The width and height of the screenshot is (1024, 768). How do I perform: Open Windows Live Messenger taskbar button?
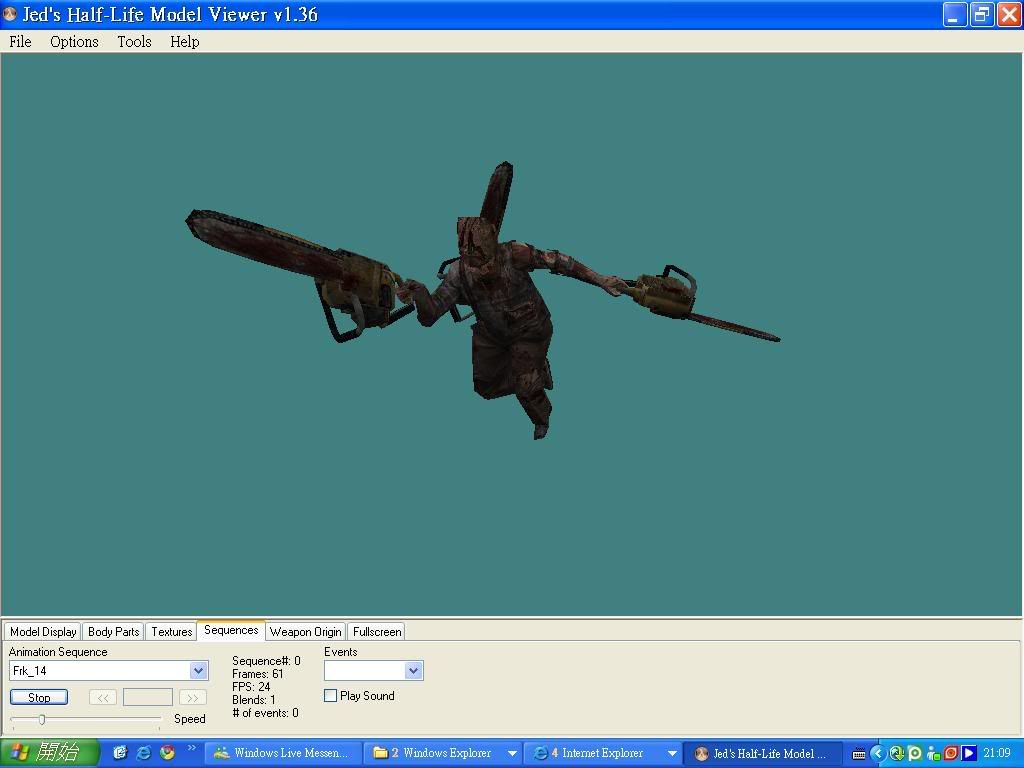tap(282, 753)
